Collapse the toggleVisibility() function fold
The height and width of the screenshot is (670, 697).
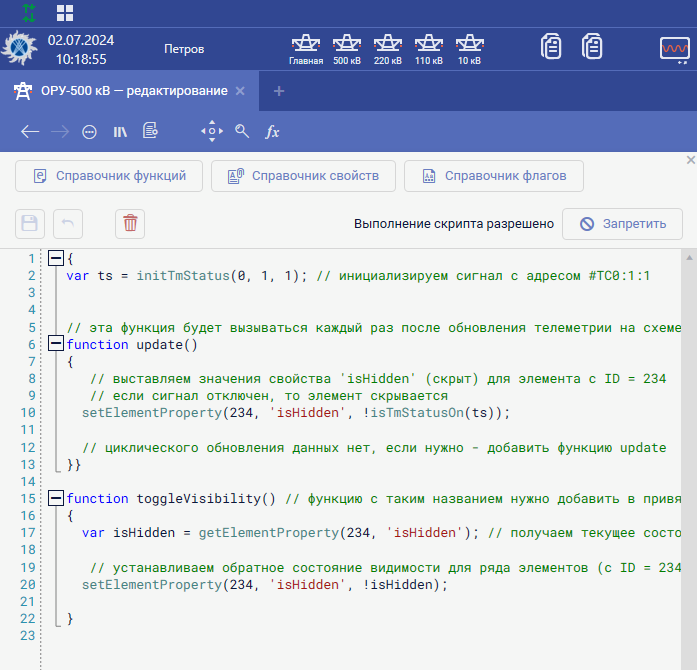click(57, 498)
